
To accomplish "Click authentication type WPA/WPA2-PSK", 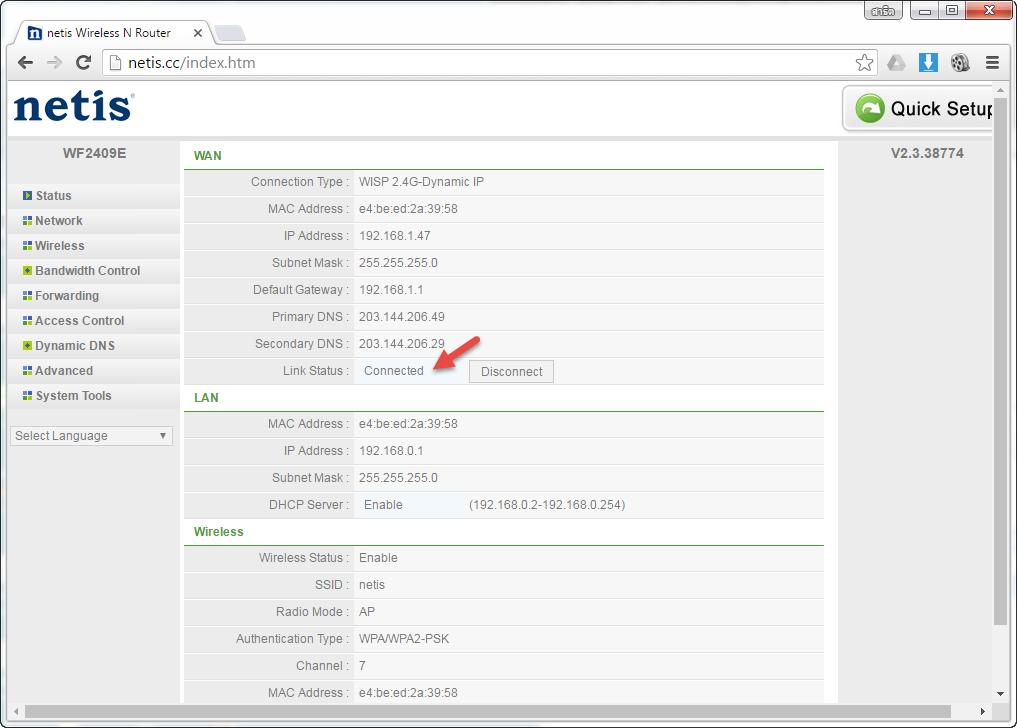I will 403,639.
